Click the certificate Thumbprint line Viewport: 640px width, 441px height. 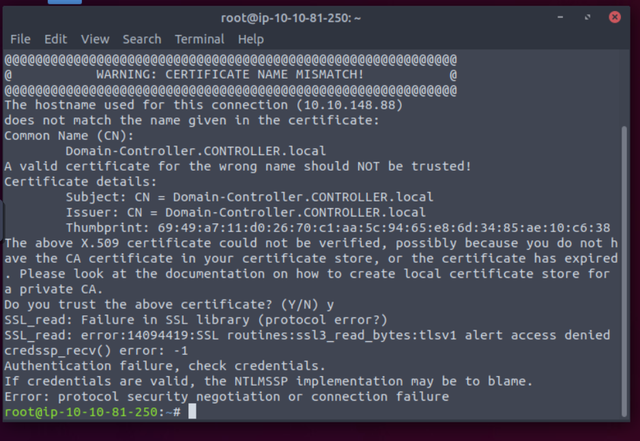point(338,228)
